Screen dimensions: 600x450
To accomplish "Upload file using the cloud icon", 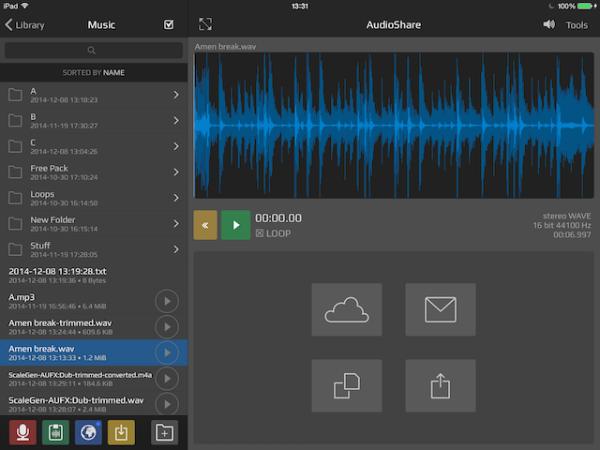I will click(347, 310).
